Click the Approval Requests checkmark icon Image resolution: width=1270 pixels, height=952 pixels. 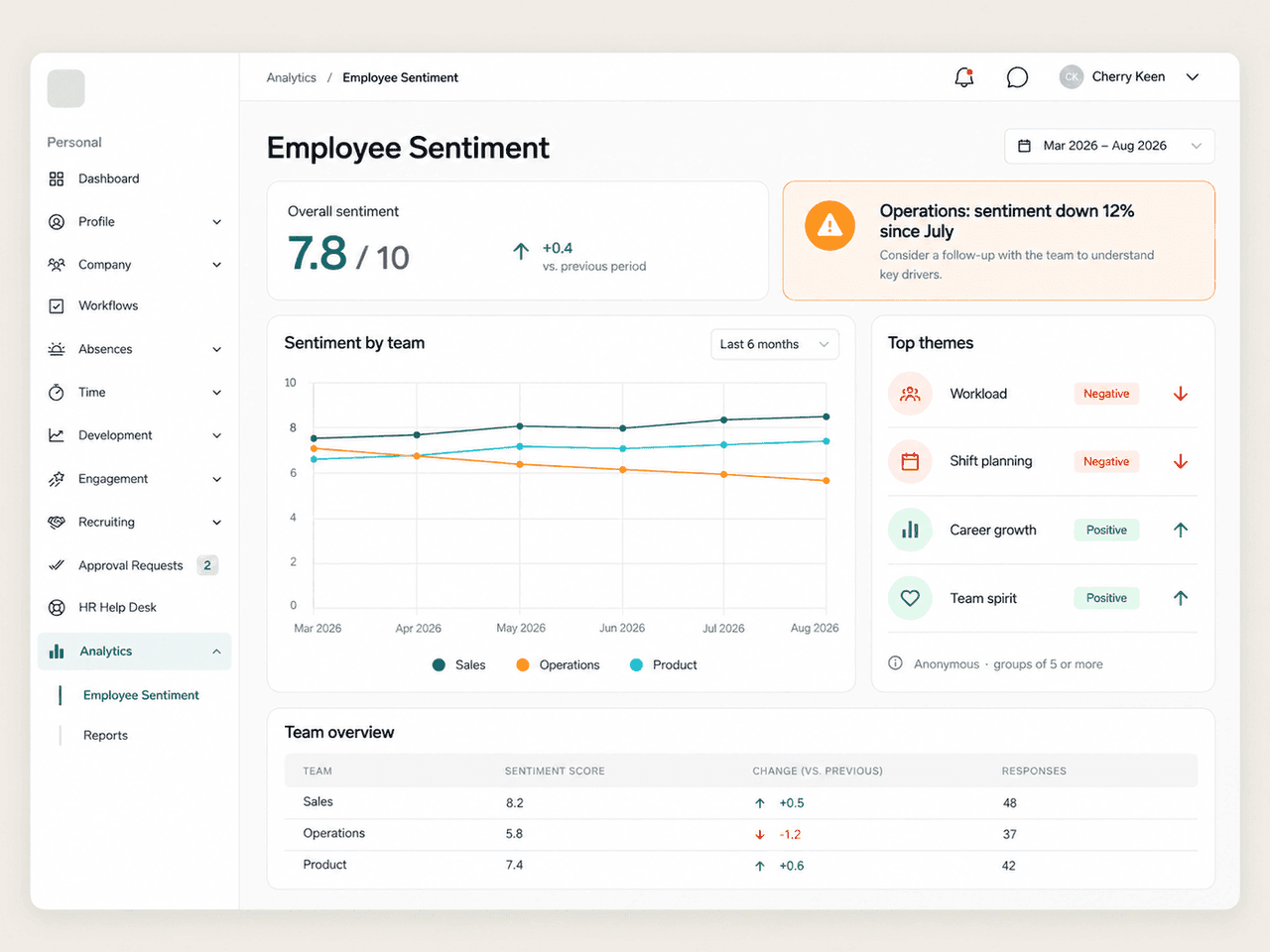pos(57,565)
